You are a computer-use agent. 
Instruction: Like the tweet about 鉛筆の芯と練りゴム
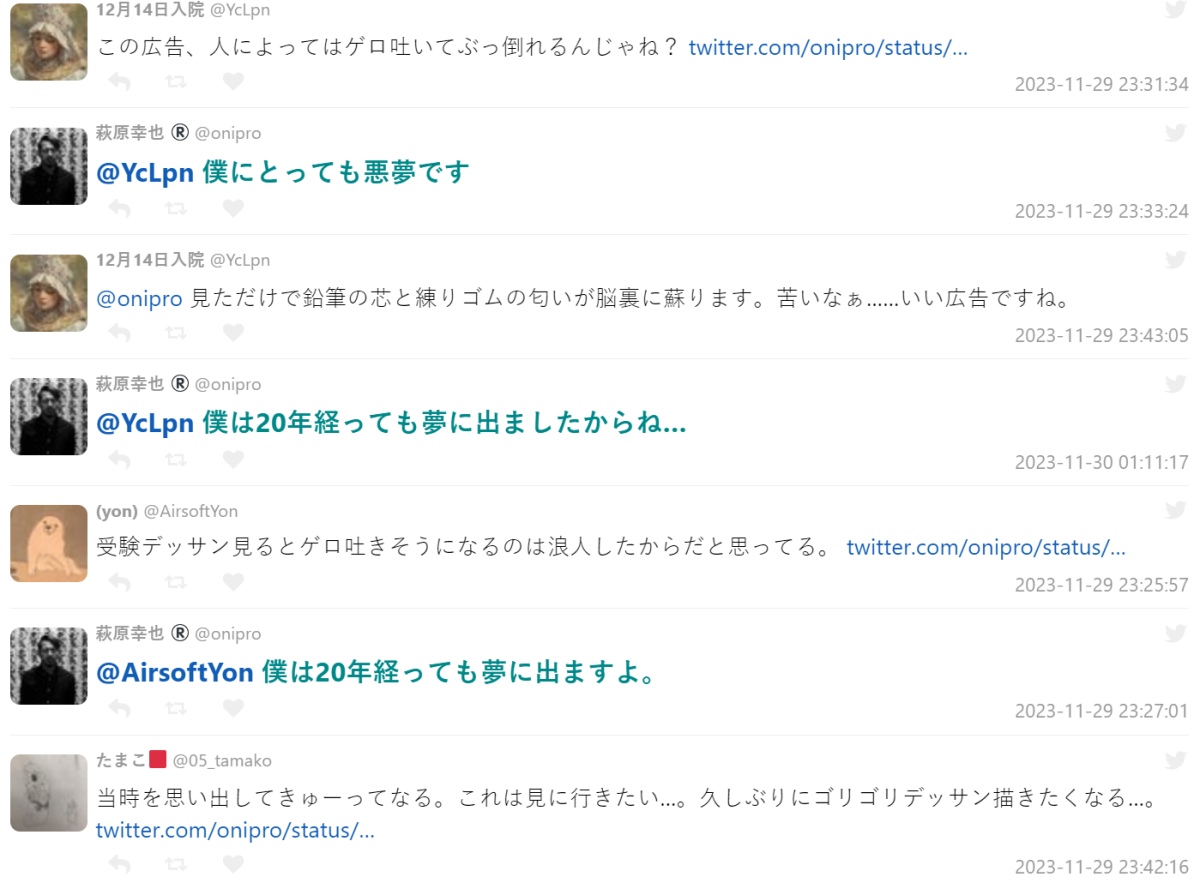232,332
